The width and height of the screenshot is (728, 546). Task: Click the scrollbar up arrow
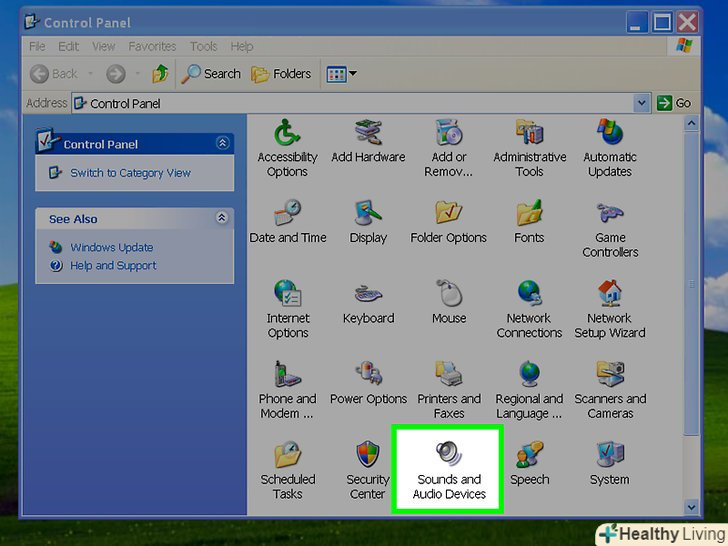pos(691,123)
